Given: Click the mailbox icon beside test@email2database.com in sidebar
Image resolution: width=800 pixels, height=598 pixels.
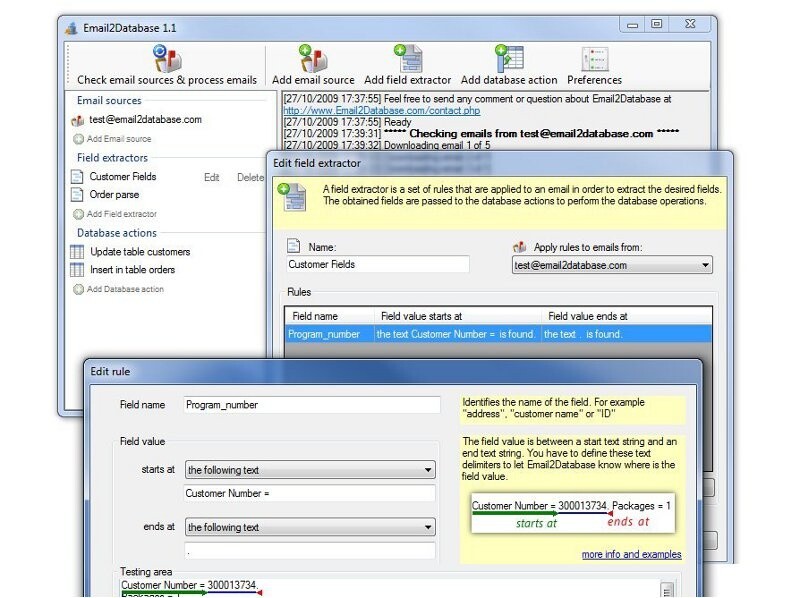Looking at the screenshot, I should [78, 120].
